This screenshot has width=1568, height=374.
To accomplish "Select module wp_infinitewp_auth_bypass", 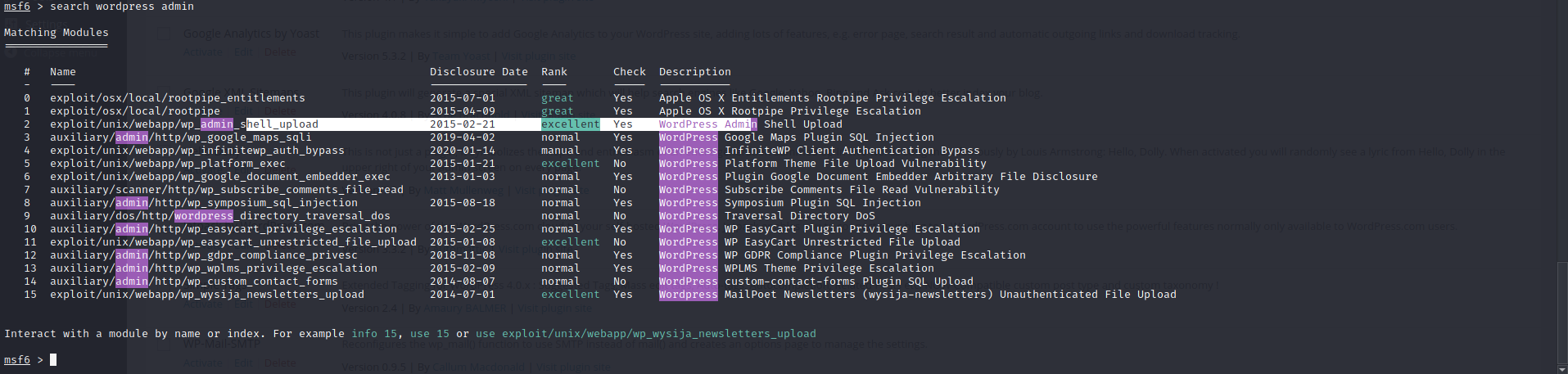I will tap(197, 151).
